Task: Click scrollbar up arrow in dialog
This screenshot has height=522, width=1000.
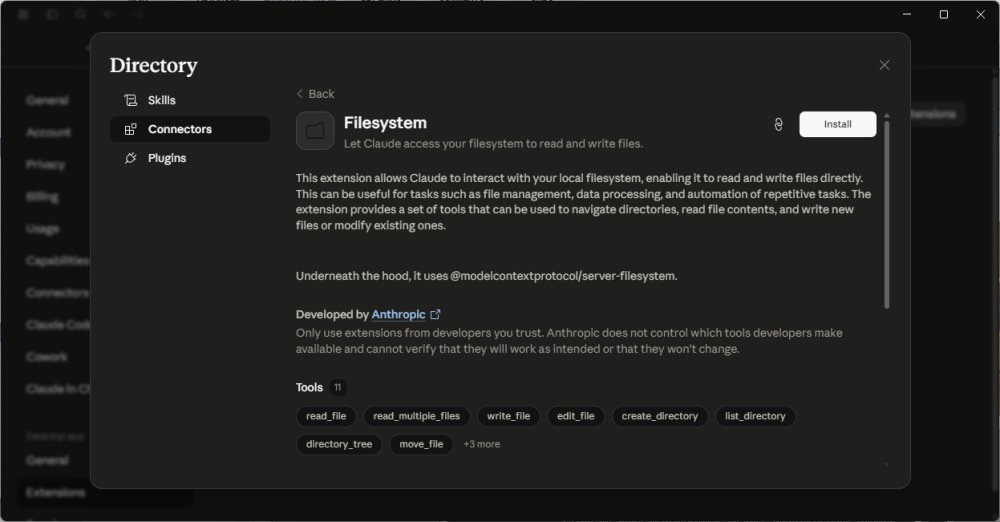Action: [886, 116]
